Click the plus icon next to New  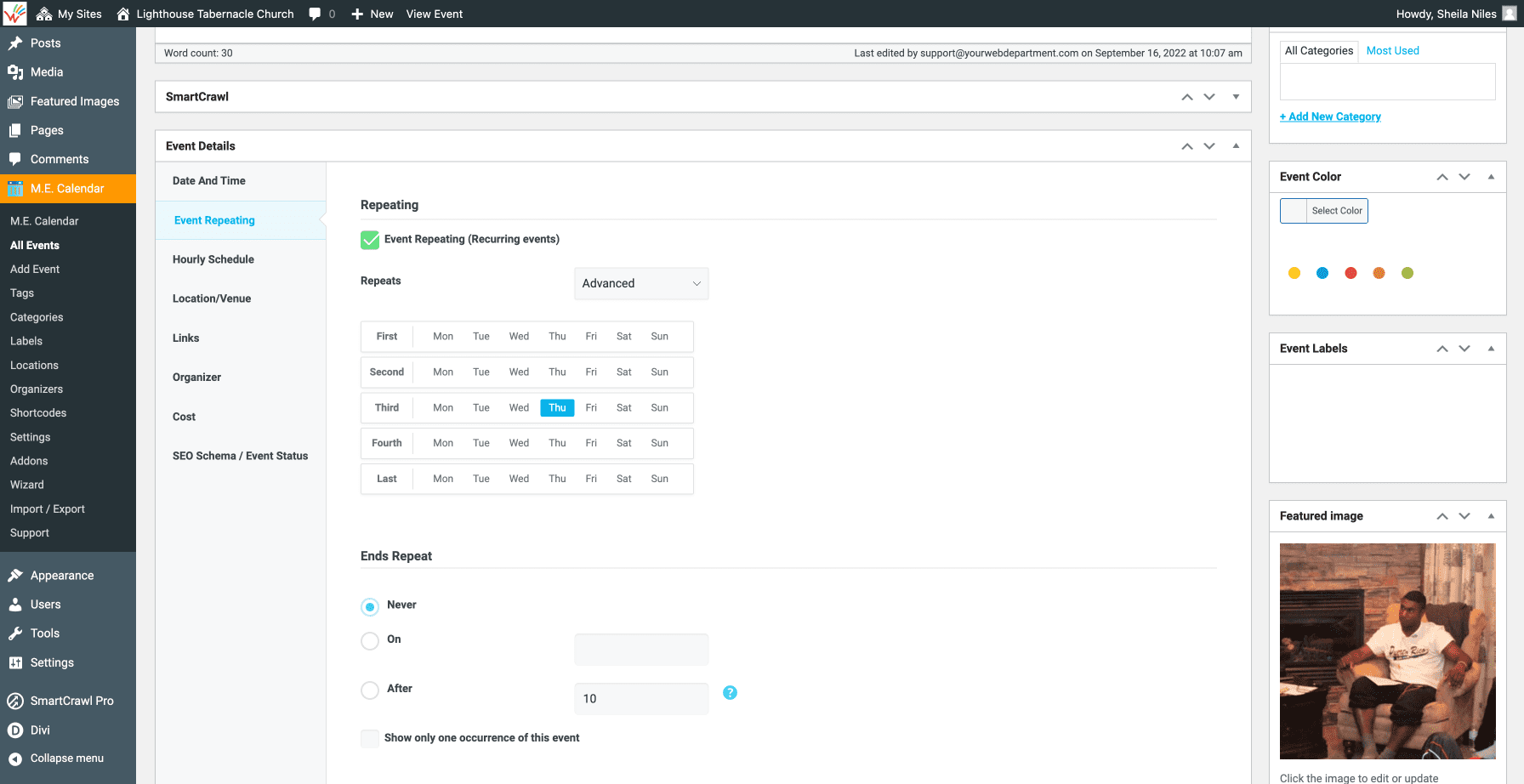(x=357, y=14)
